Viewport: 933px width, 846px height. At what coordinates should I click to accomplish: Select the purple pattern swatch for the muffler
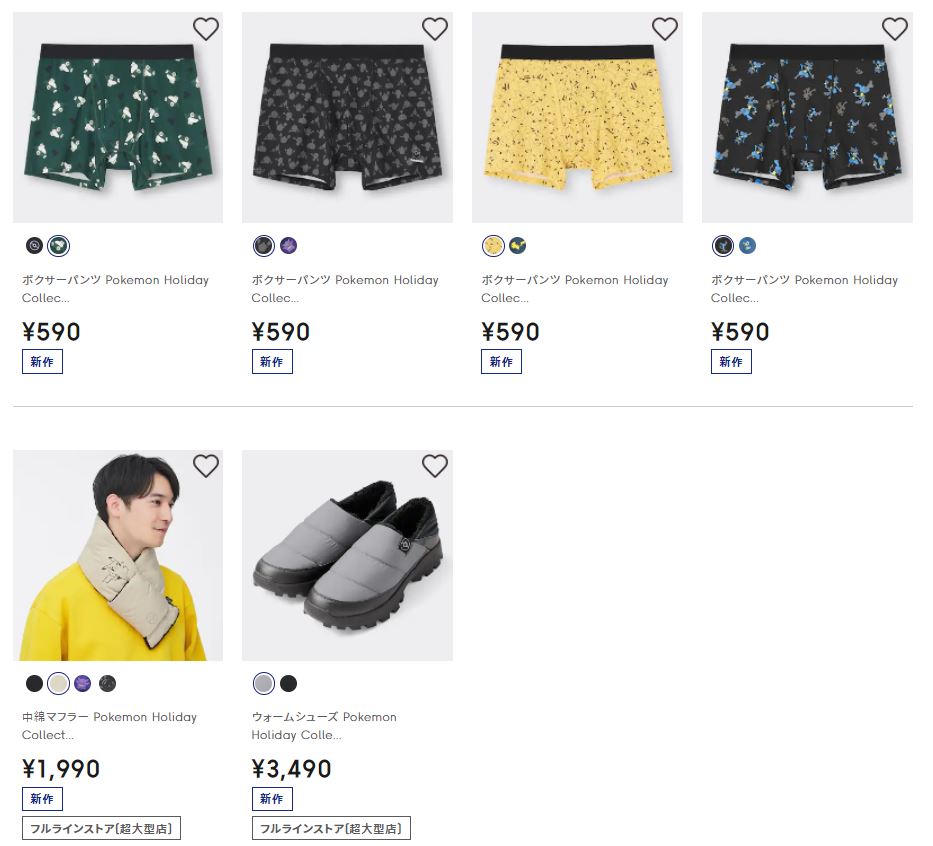(83, 684)
